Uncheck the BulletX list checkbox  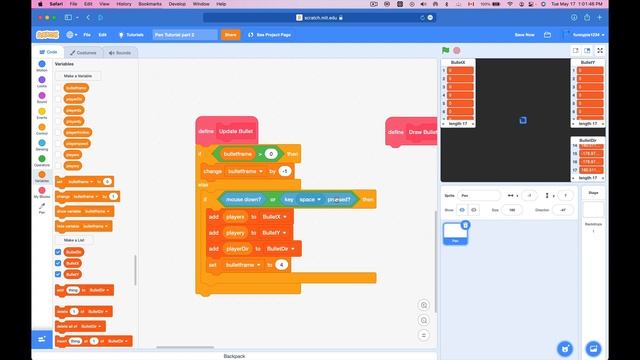[x=58, y=263]
